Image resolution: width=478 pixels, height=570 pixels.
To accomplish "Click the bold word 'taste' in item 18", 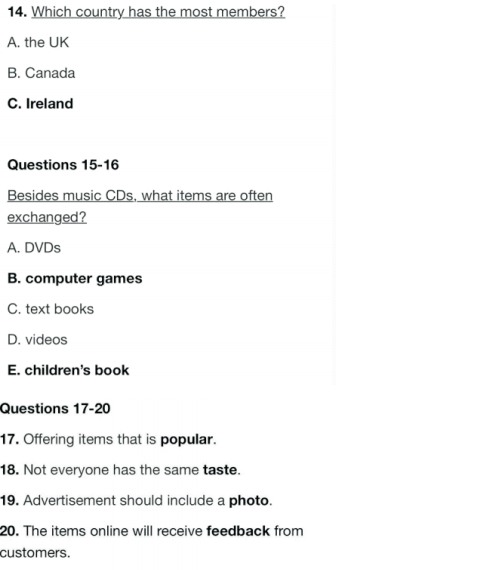I will point(220,470).
